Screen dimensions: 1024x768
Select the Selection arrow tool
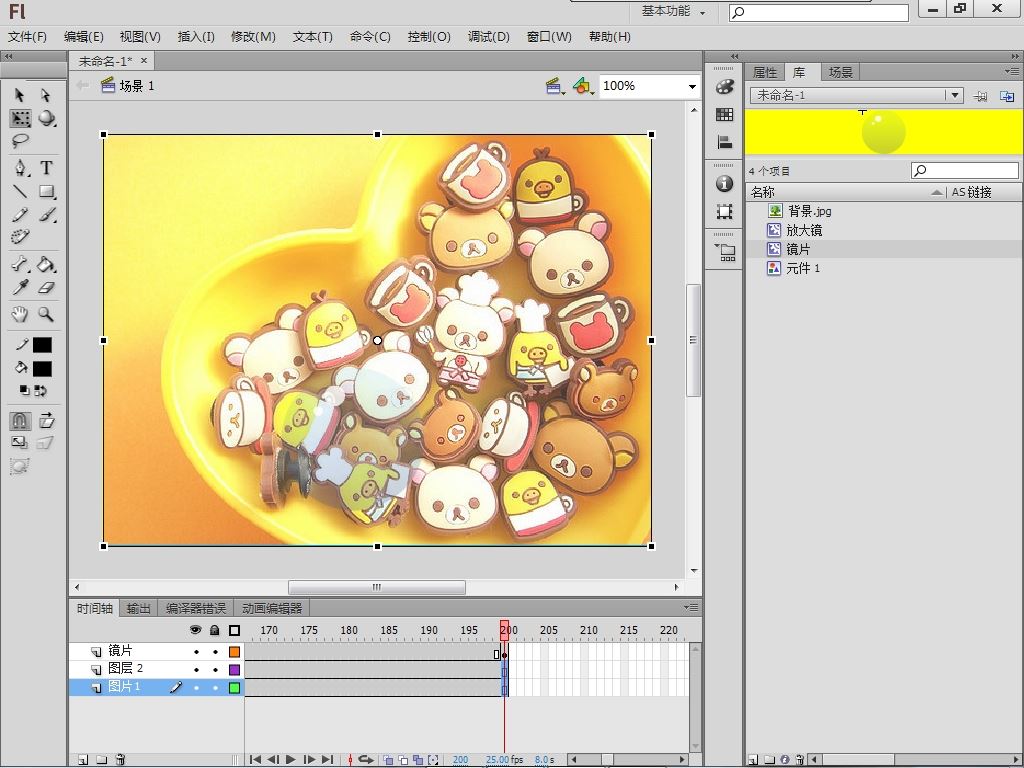(20, 95)
